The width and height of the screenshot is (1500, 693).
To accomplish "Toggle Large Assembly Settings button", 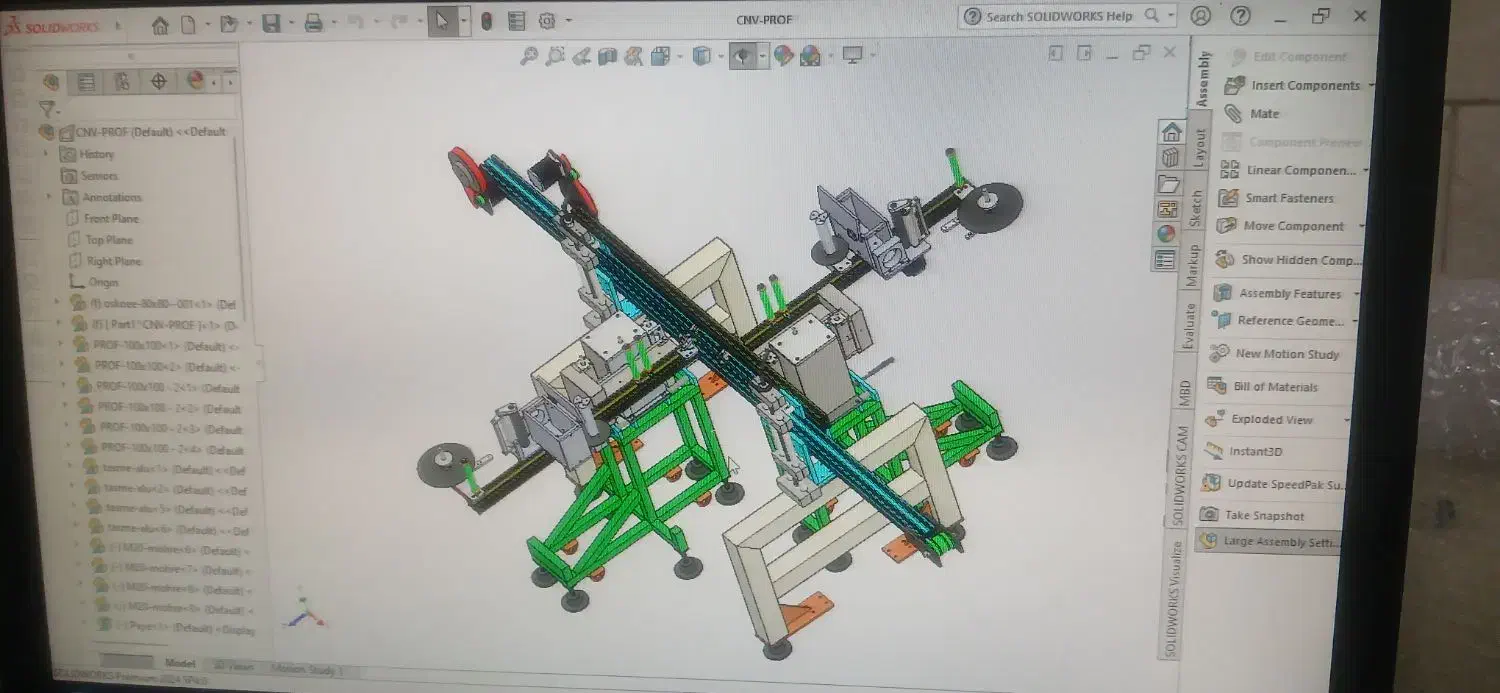I will tap(1267, 542).
